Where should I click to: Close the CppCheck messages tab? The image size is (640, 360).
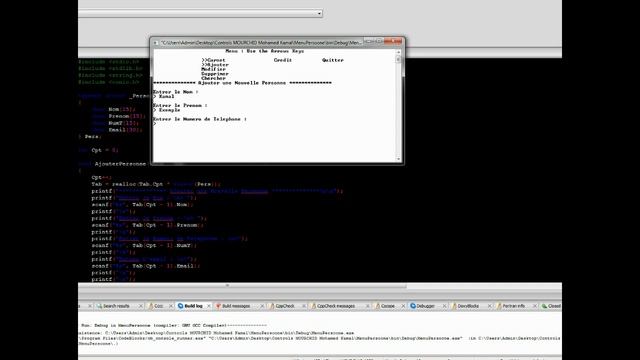point(367,306)
